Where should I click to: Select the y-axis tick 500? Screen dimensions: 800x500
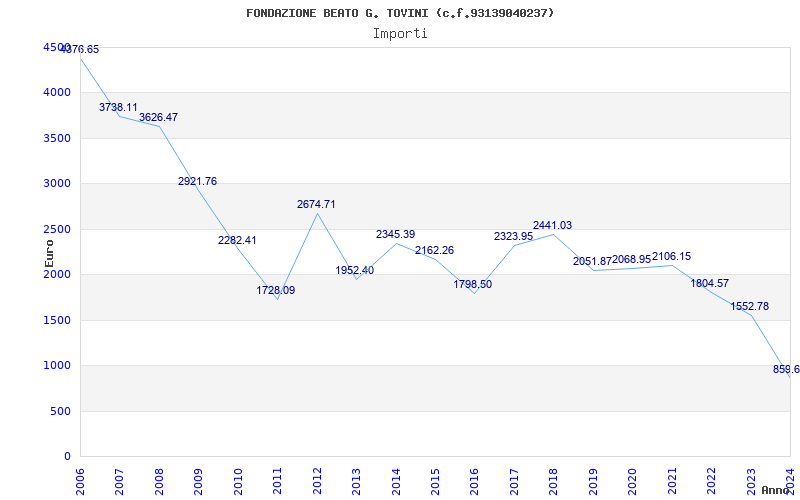tap(63, 411)
